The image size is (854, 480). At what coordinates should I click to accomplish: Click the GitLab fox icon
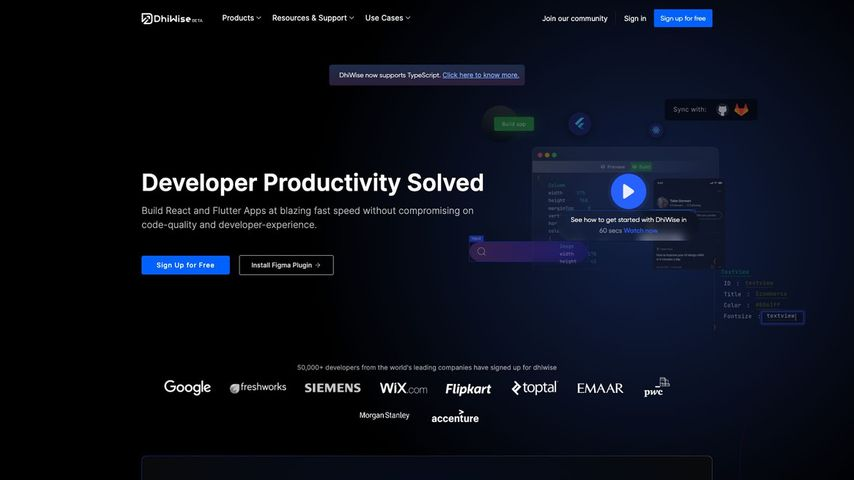pos(741,110)
